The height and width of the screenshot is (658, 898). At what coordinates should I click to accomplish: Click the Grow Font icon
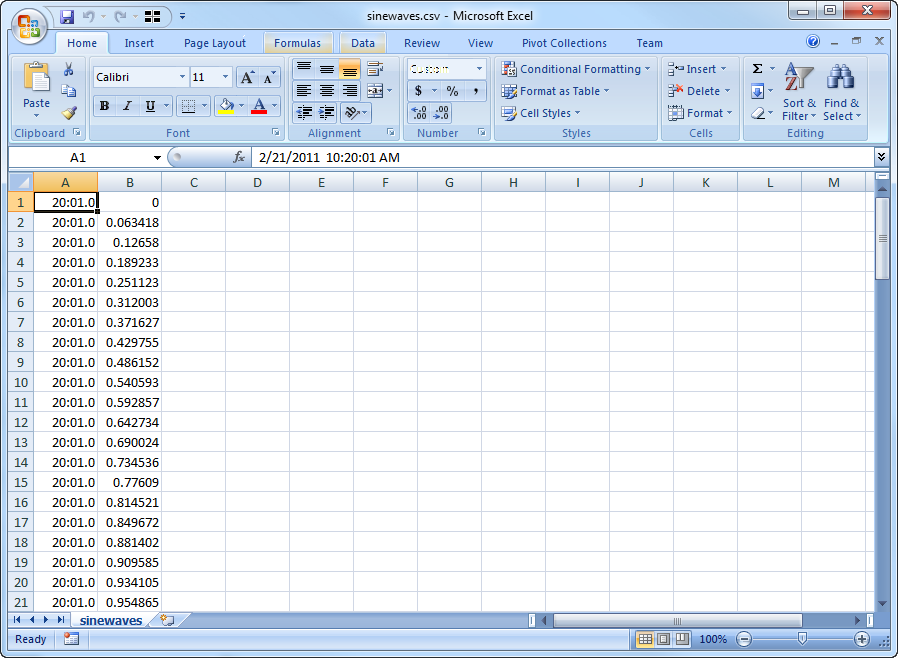click(x=247, y=77)
